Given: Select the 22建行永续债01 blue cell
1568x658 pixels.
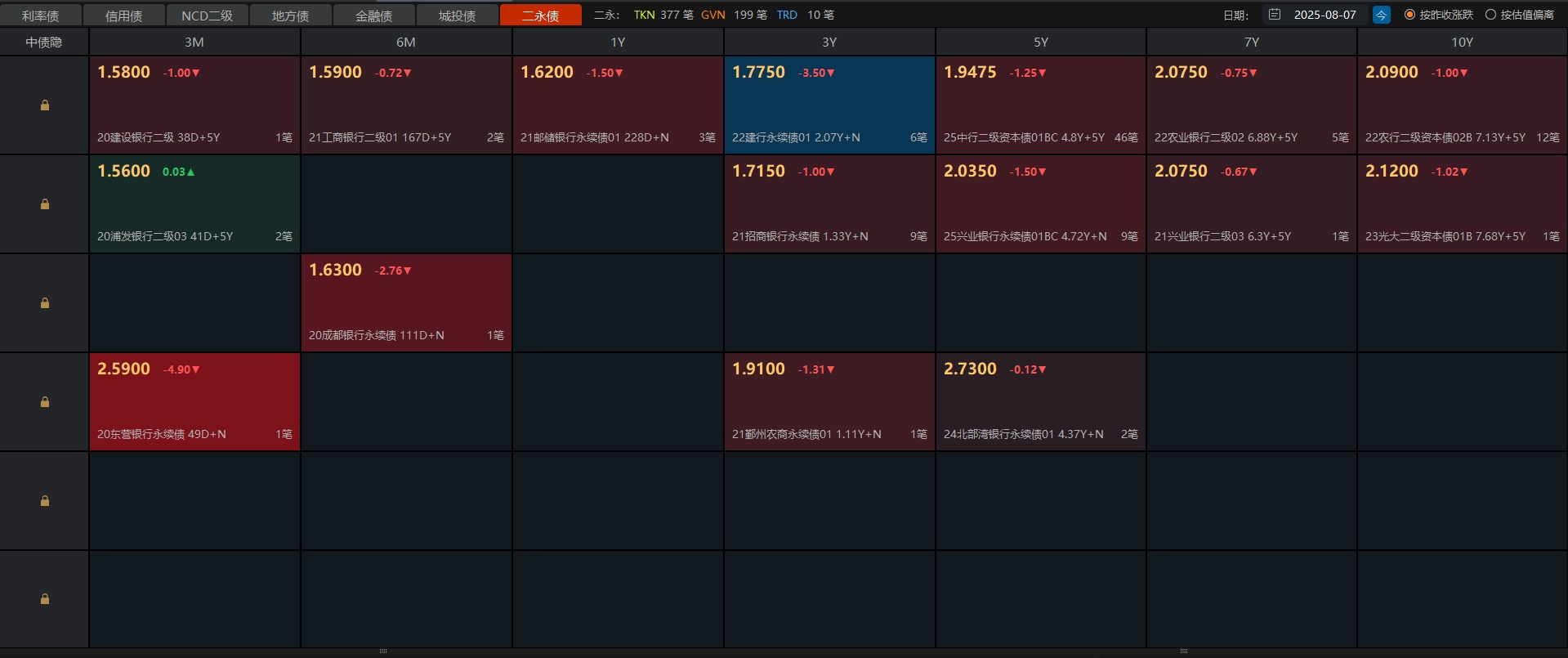Looking at the screenshot, I should click(829, 105).
